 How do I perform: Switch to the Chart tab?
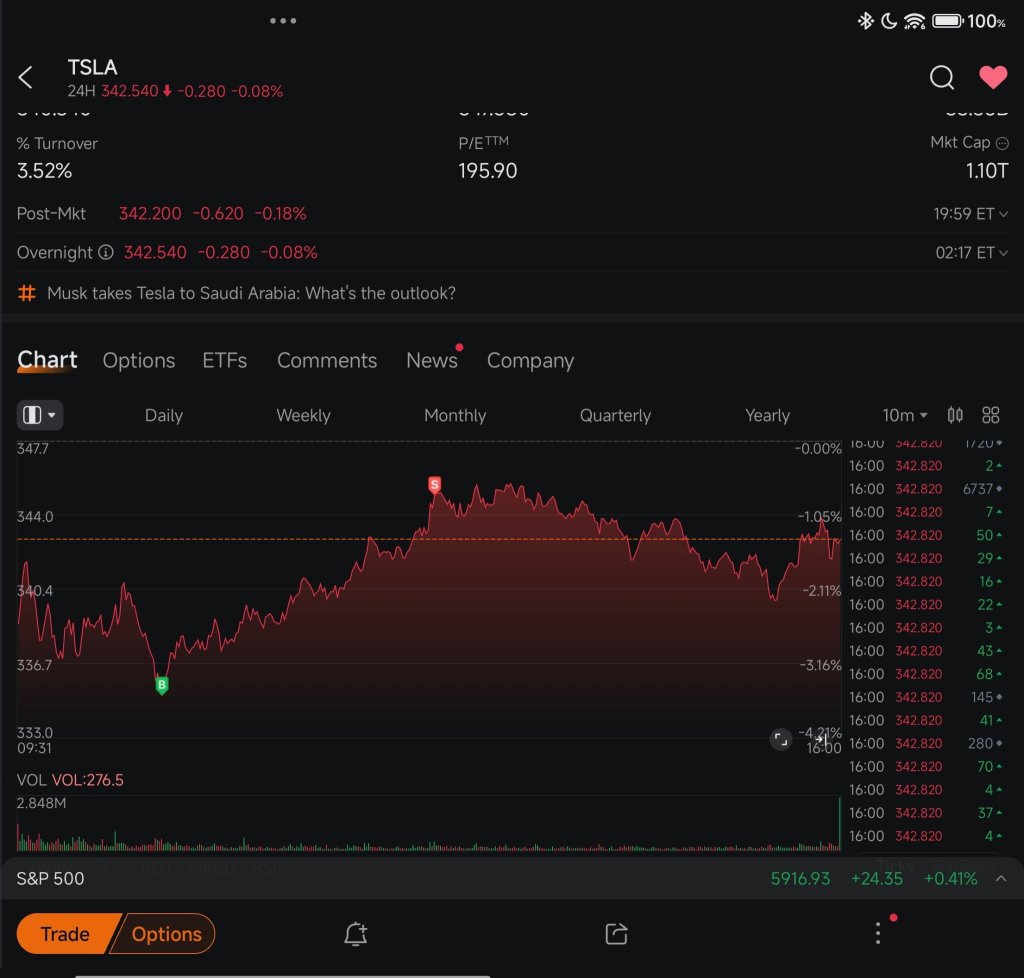[47, 360]
